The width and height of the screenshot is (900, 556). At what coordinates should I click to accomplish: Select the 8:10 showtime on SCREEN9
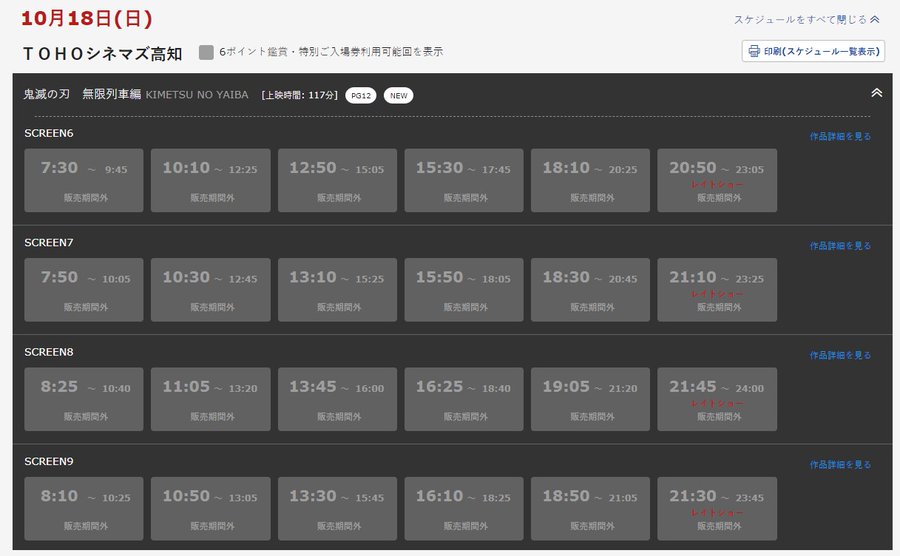click(84, 509)
